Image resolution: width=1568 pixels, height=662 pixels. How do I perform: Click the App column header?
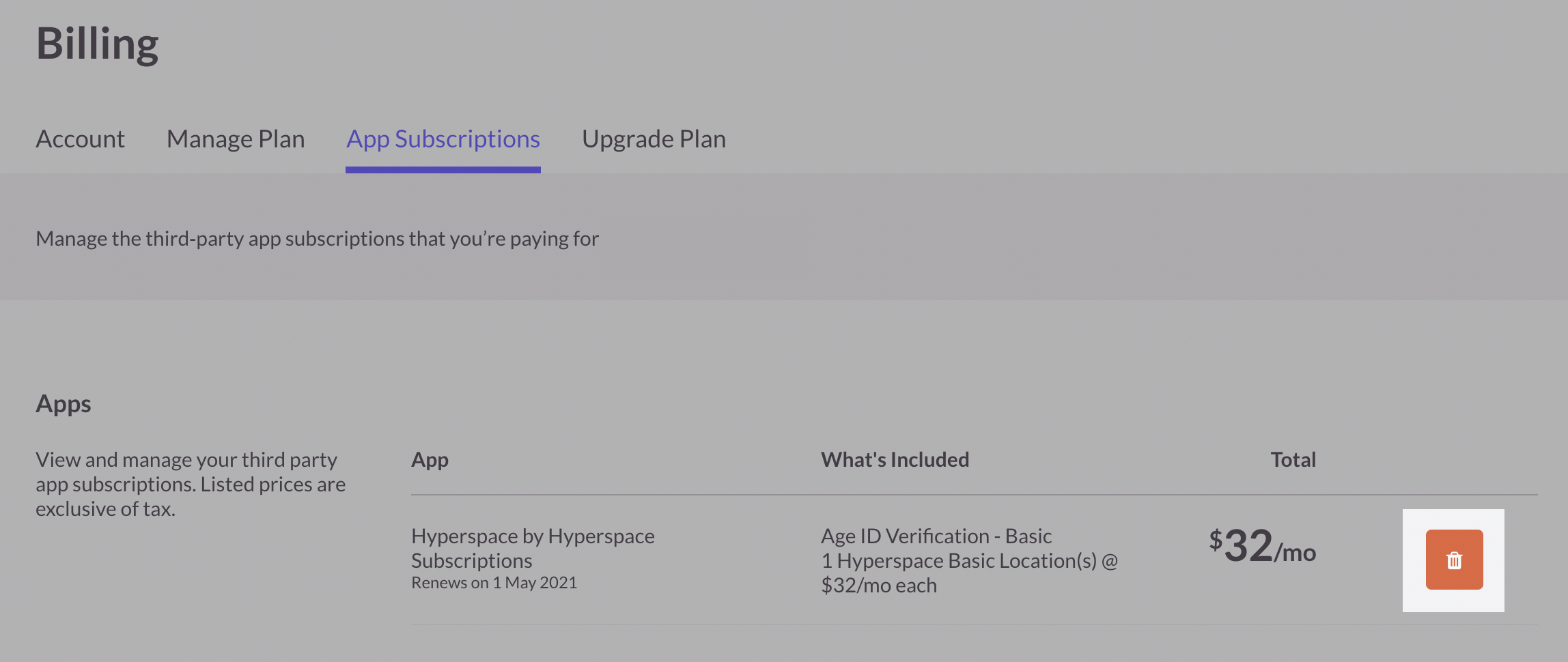tap(430, 459)
